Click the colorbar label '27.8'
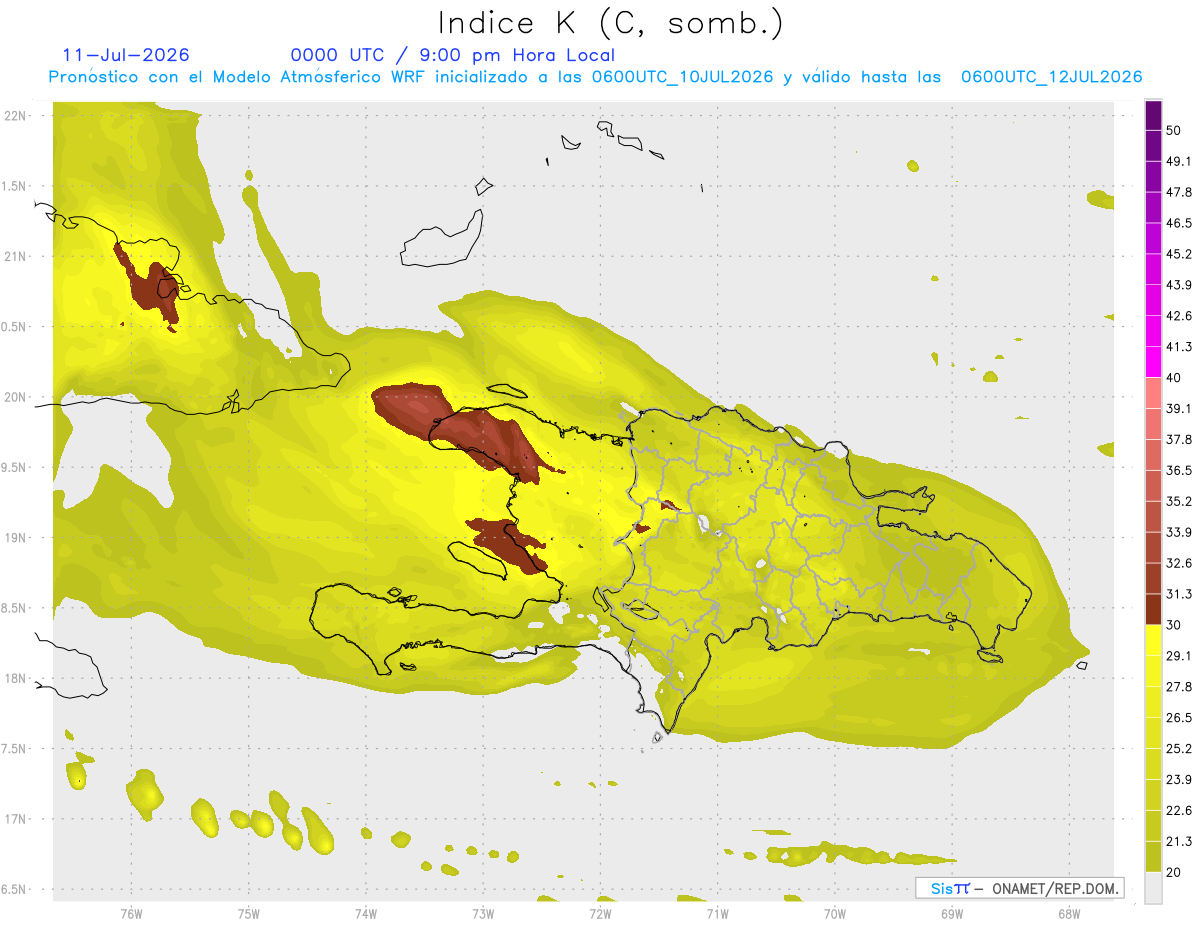The height and width of the screenshot is (927, 1200). pyautogui.click(x=1178, y=687)
